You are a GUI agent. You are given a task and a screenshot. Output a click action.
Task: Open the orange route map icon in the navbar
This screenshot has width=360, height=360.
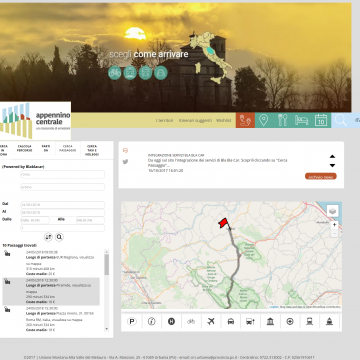245,120
